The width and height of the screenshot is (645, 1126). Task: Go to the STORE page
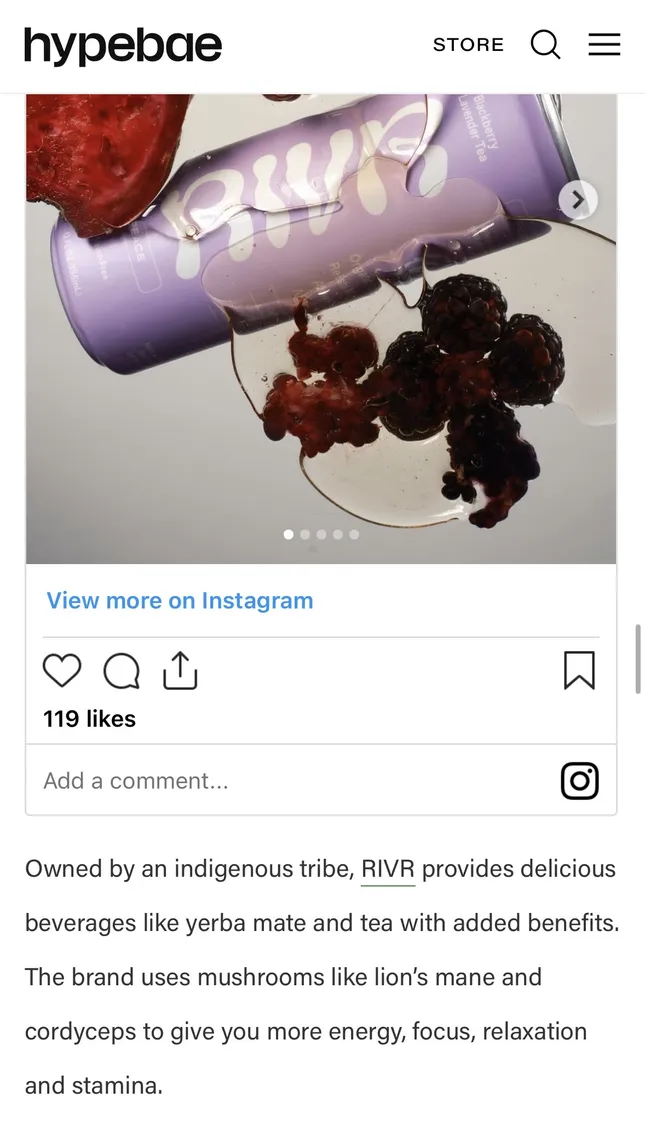tap(468, 45)
